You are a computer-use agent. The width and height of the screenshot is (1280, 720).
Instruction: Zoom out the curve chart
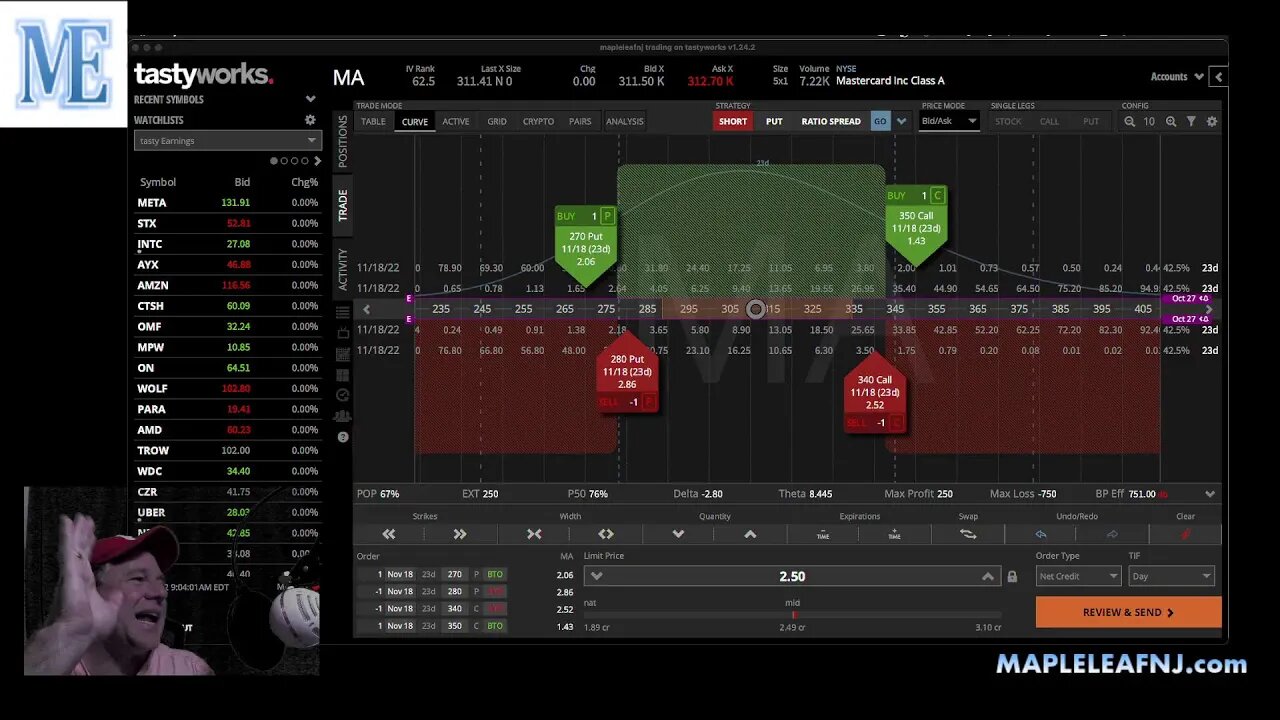point(1129,121)
